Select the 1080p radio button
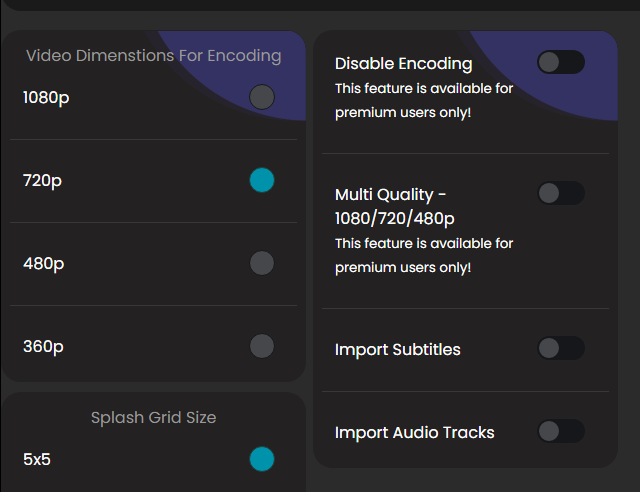The height and width of the screenshot is (492, 640). (x=261, y=97)
